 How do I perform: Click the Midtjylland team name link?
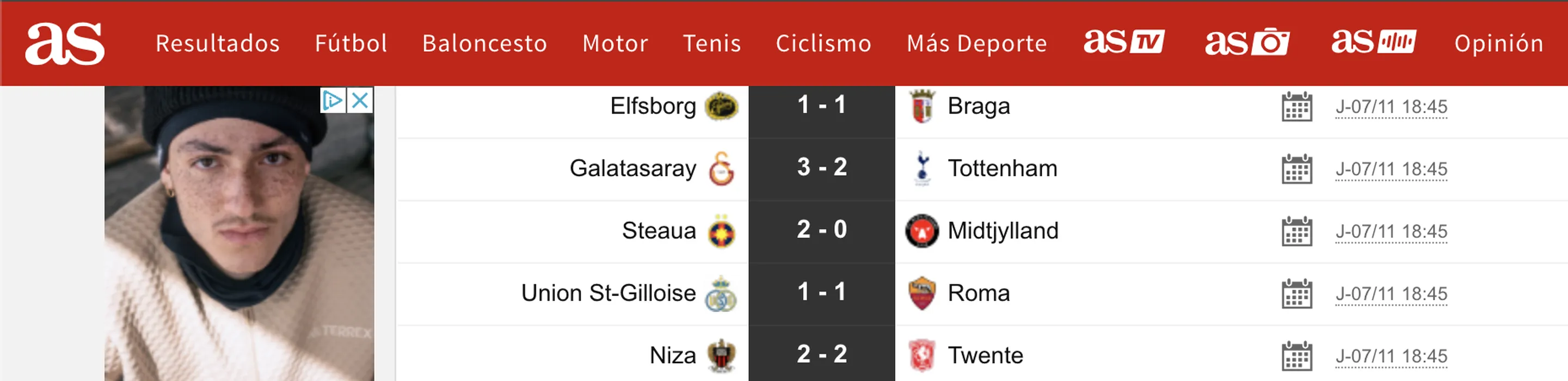click(1003, 231)
